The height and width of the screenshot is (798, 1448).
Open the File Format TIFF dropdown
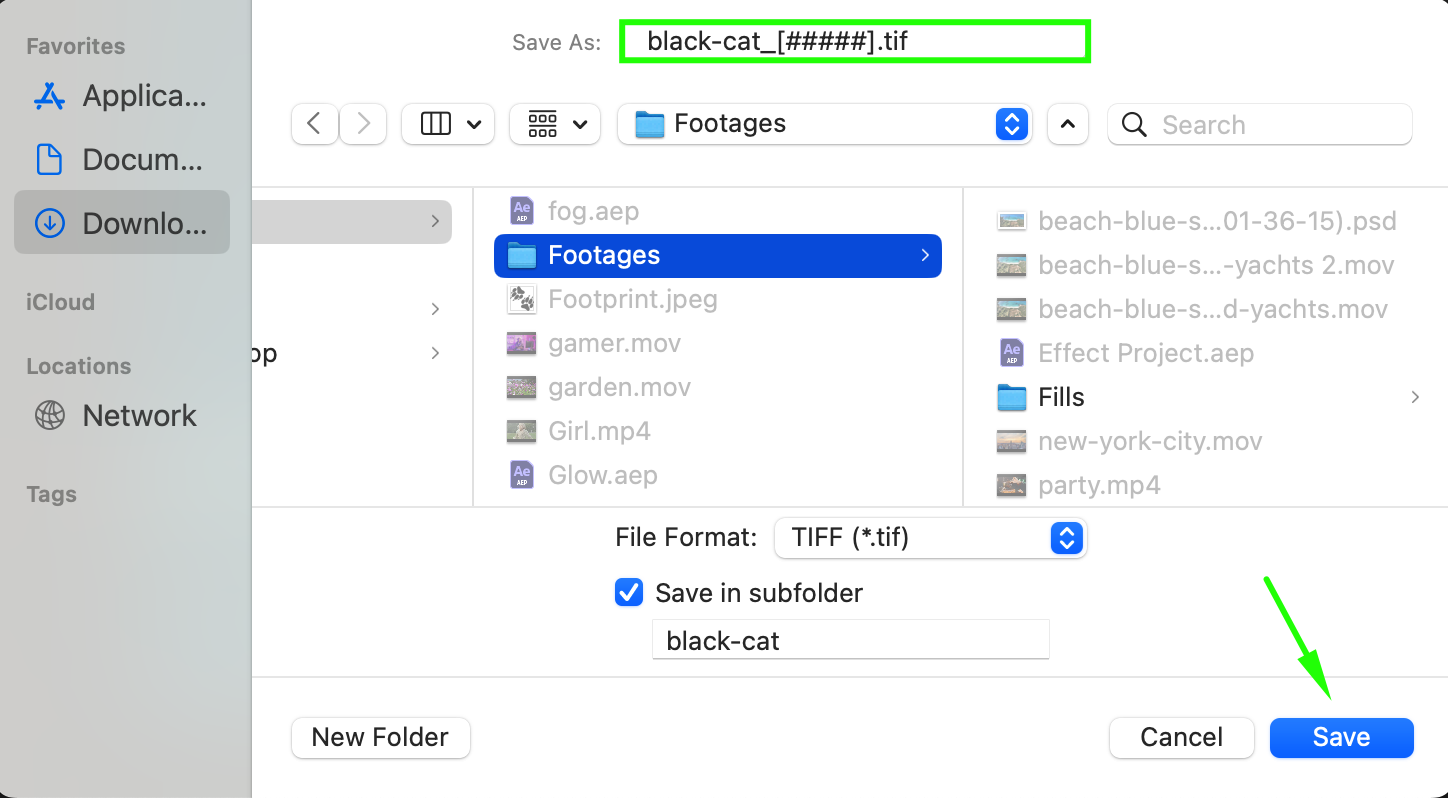pyautogui.click(x=929, y=538)
